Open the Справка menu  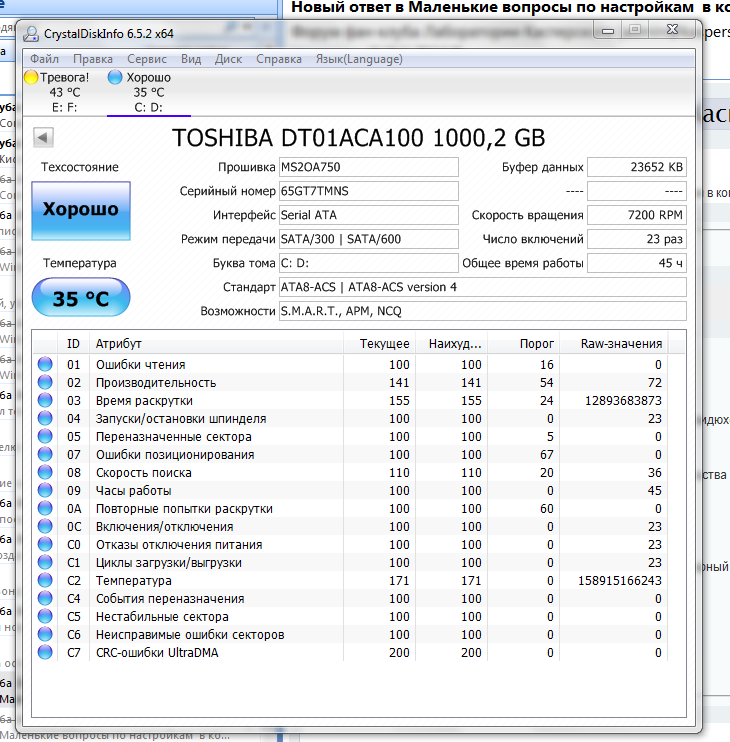279,59
